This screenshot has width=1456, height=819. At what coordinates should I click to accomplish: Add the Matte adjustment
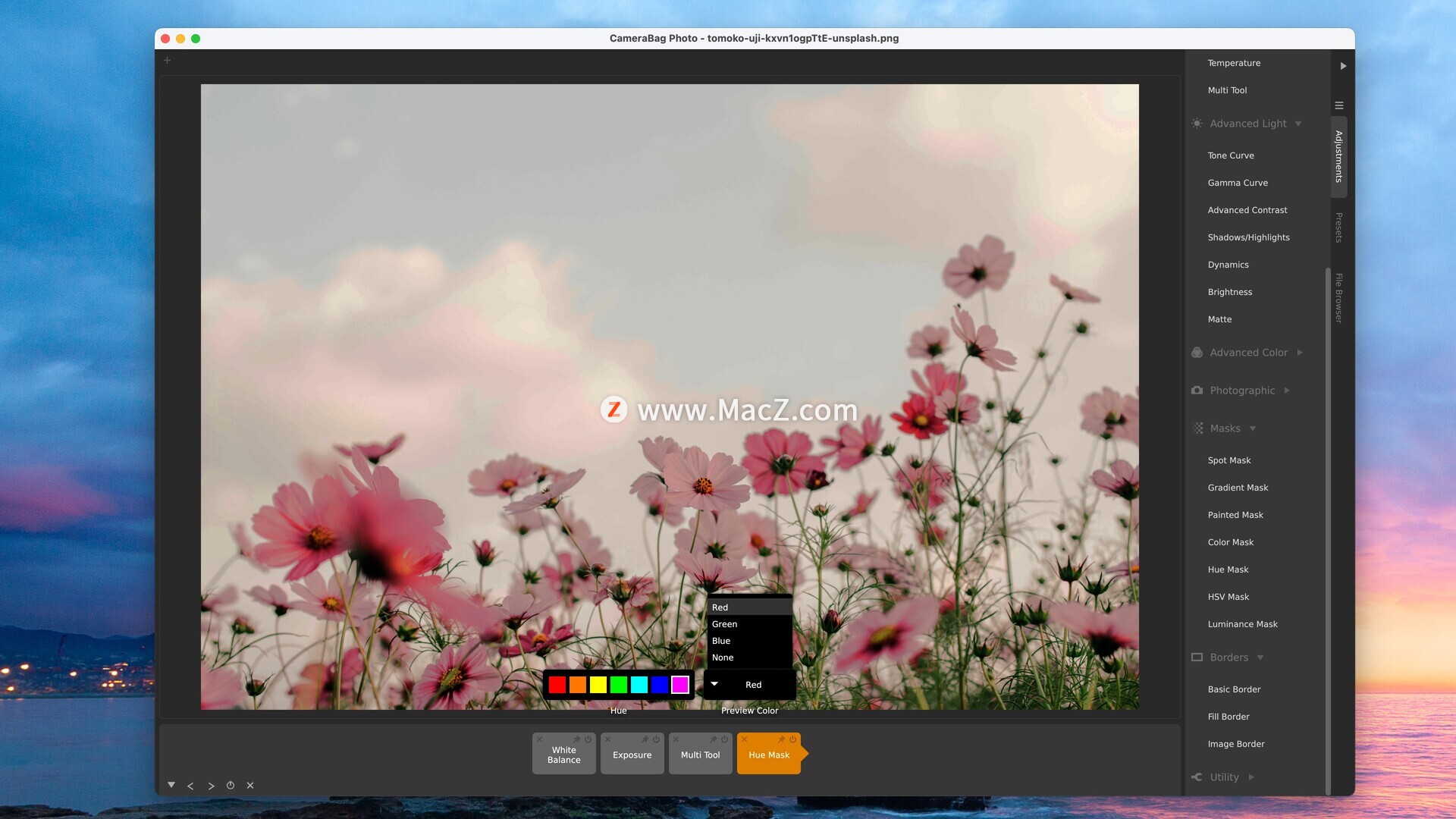click(1219, 319)
